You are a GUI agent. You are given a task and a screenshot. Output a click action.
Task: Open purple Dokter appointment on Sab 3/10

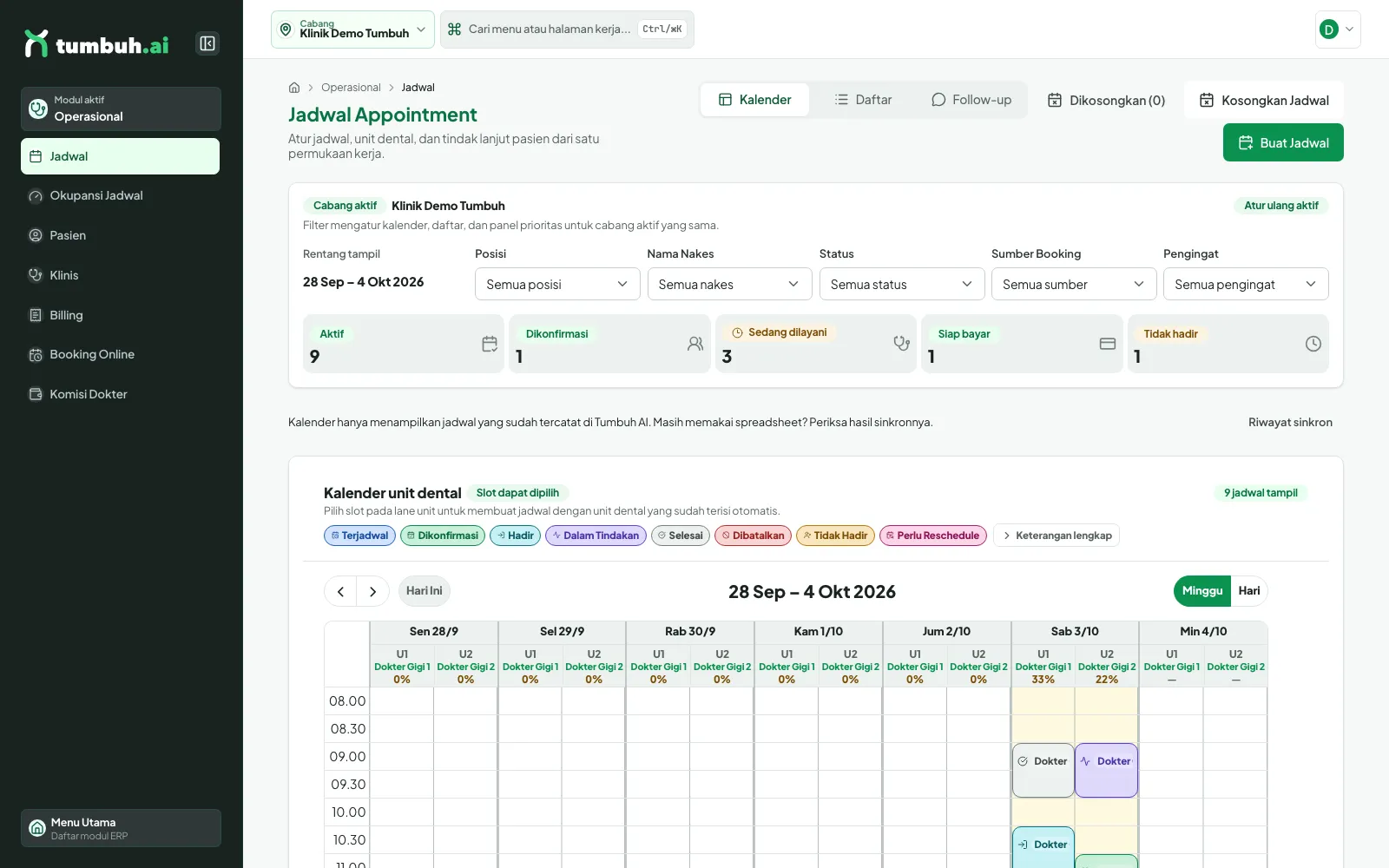(x=1106, y=770)
